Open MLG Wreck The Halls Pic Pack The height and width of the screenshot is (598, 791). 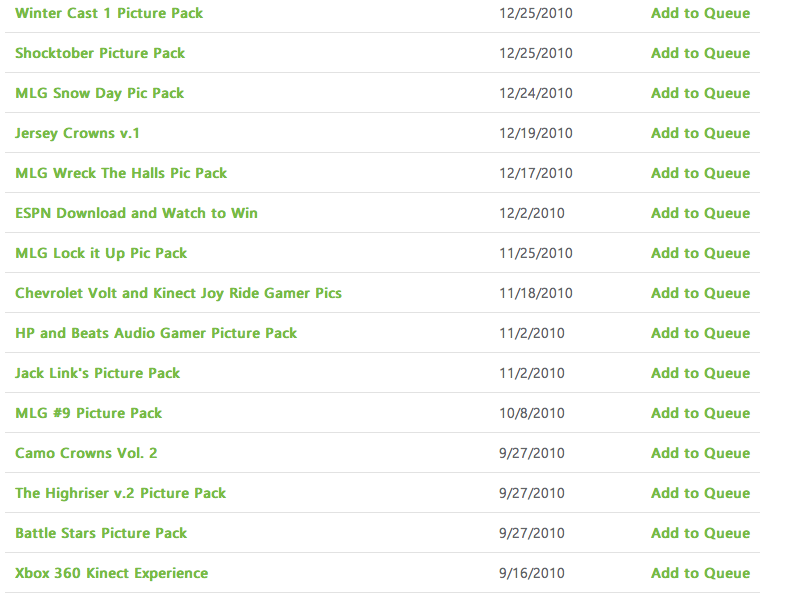point(121,173)
